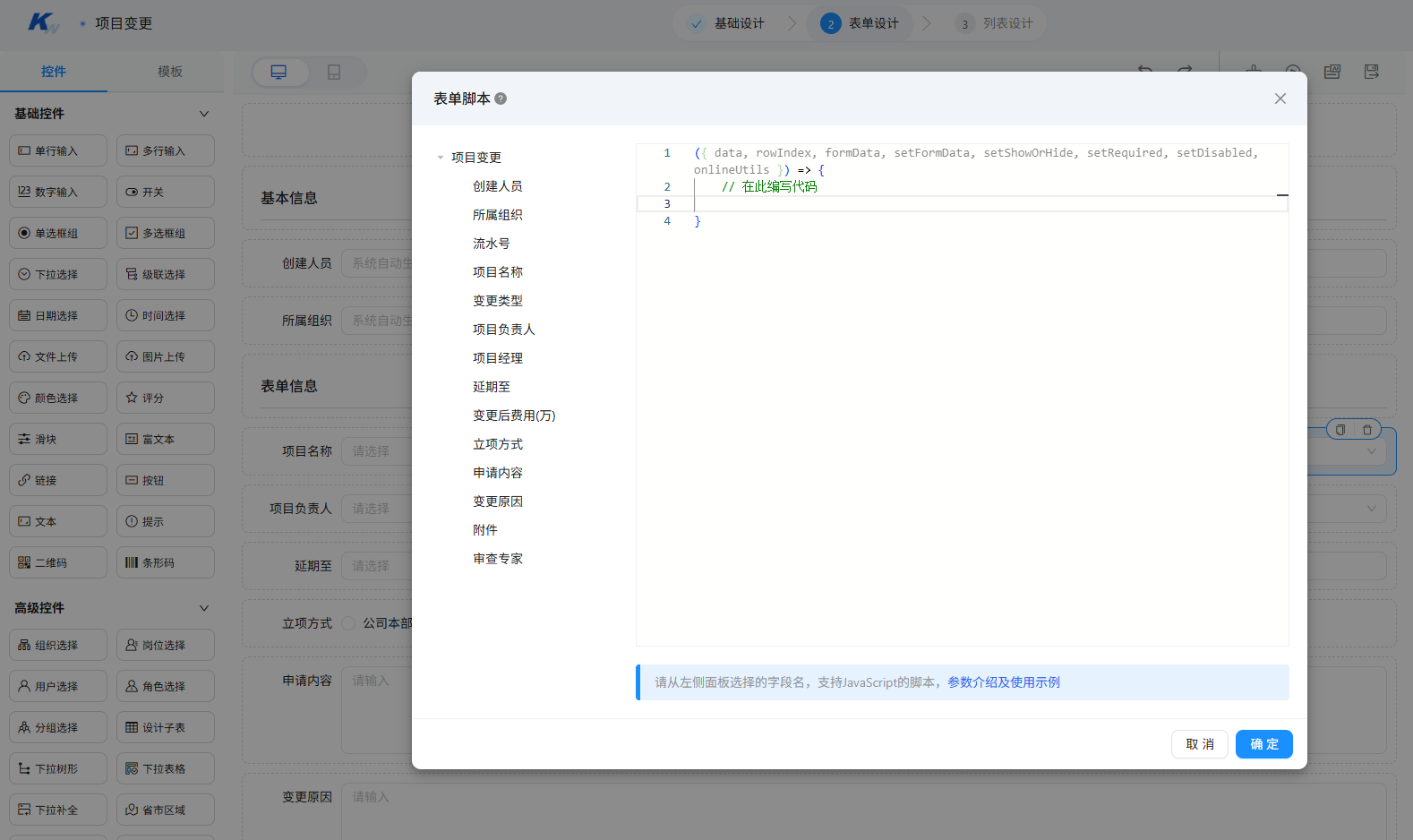The image size is (1413, 840).
Task: Select 创建人员 in the field tree
Action: pos(498,186)
